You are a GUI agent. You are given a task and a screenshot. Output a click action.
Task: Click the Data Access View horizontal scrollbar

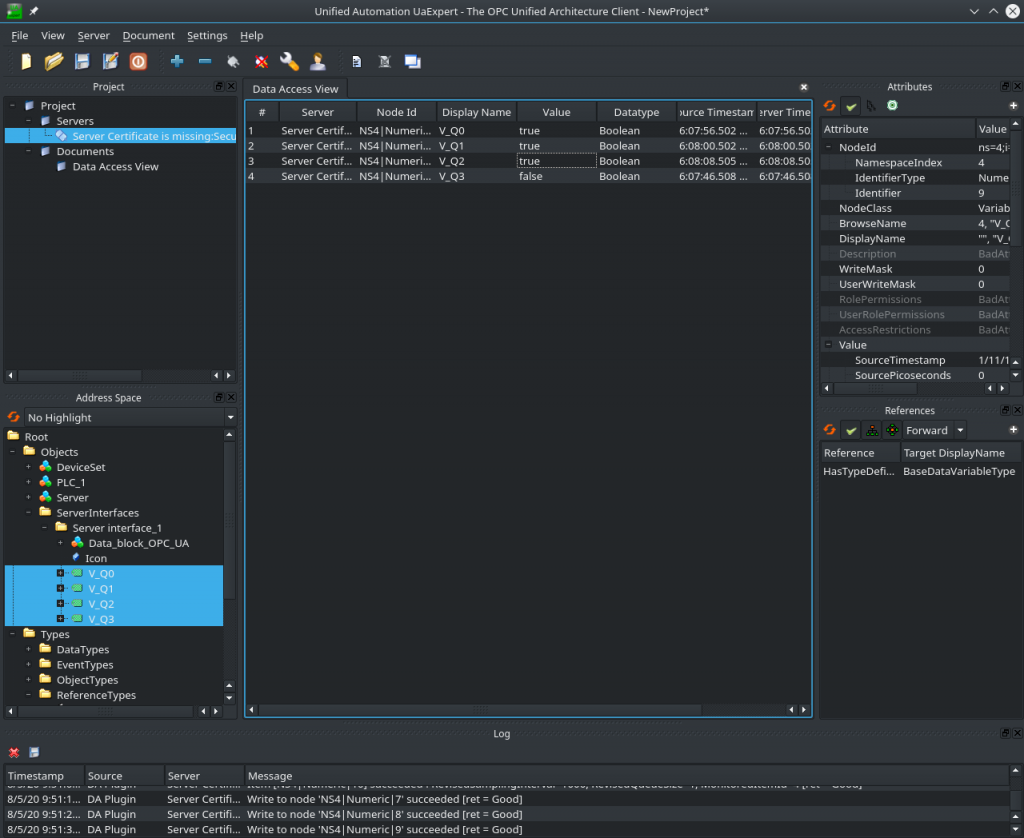click(x=481, y=709)
